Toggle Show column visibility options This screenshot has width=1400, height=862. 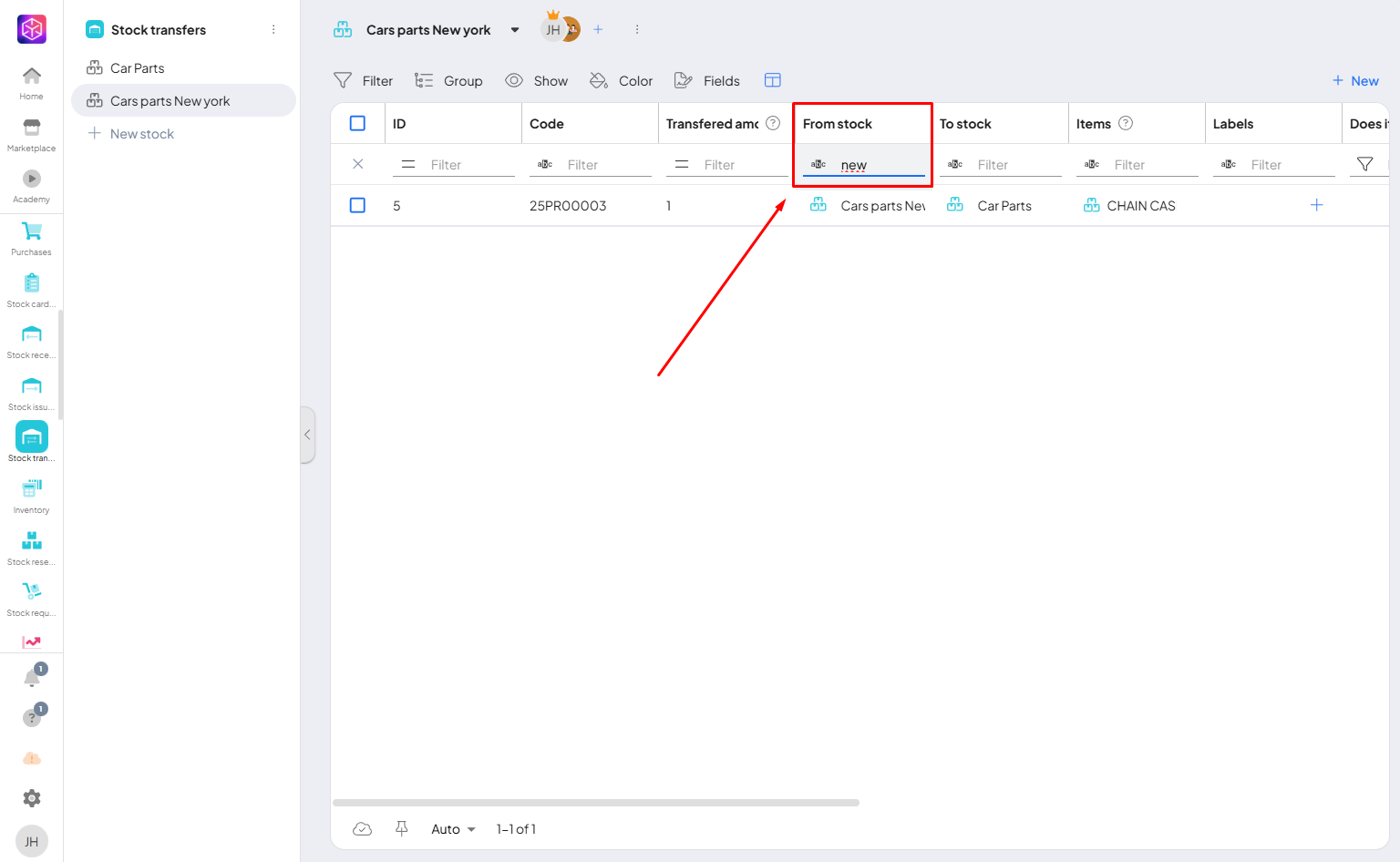(x=537, y=80)
